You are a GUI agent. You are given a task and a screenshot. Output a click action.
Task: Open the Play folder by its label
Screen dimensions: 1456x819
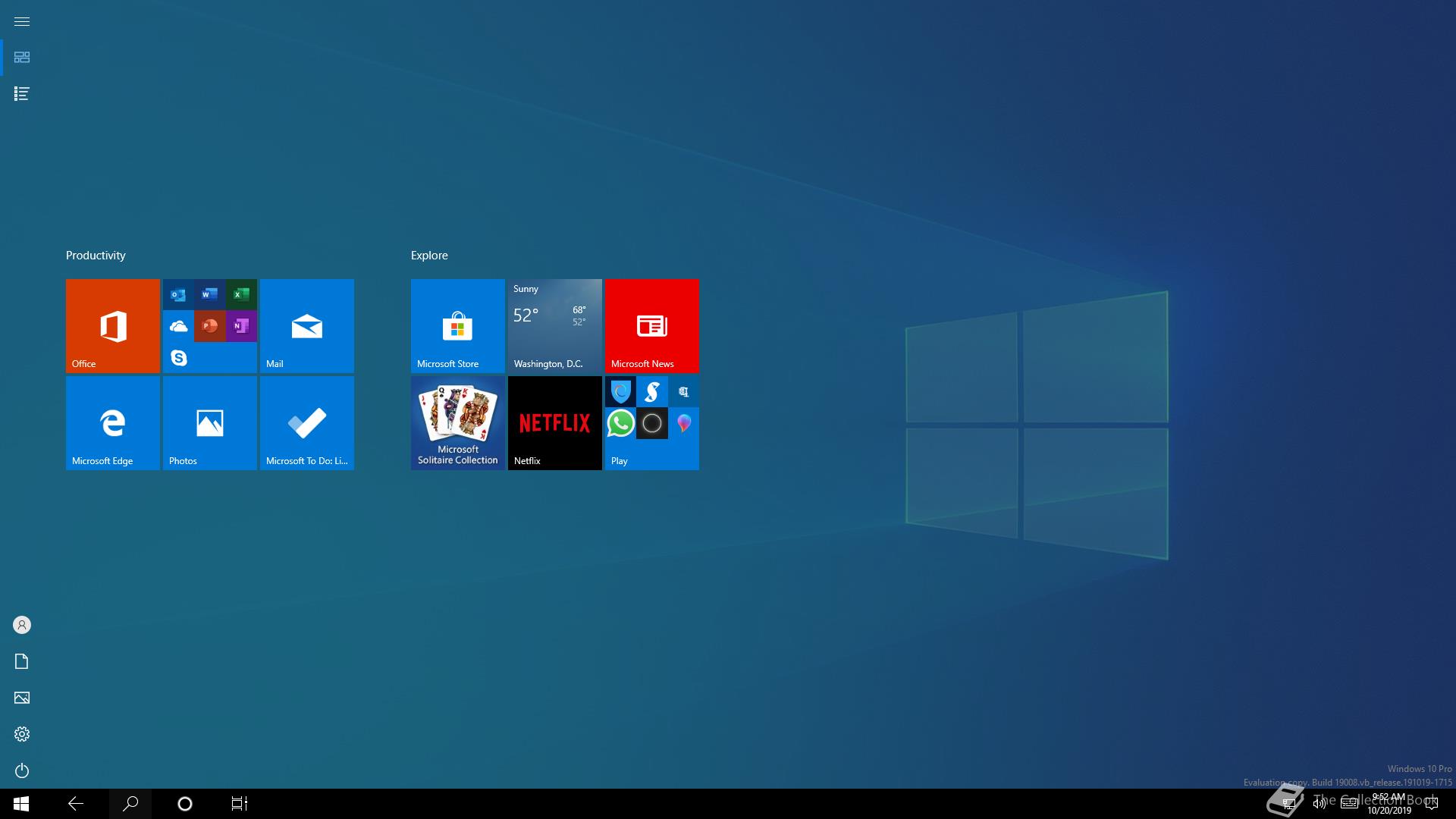620,461
